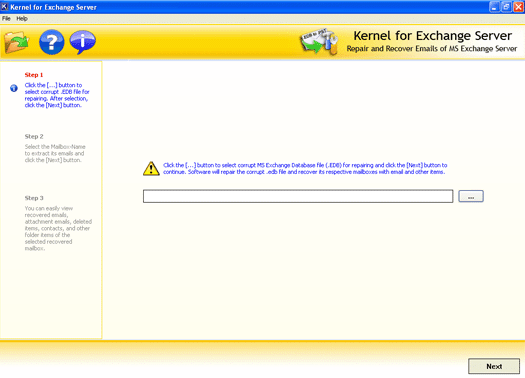Click the Next button
525x378 pixels.
click(494, 366)
